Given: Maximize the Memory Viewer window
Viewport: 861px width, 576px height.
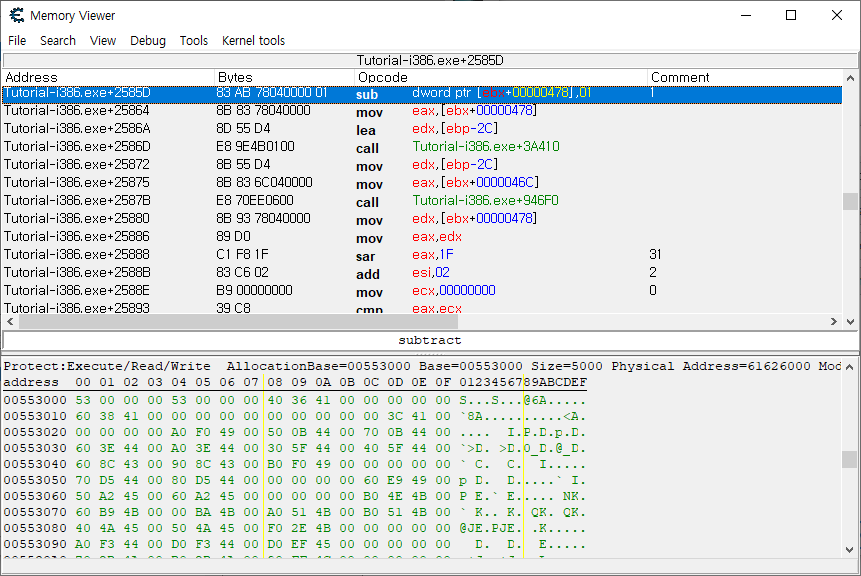Looking at the screenshot, I should coord(791,15).
